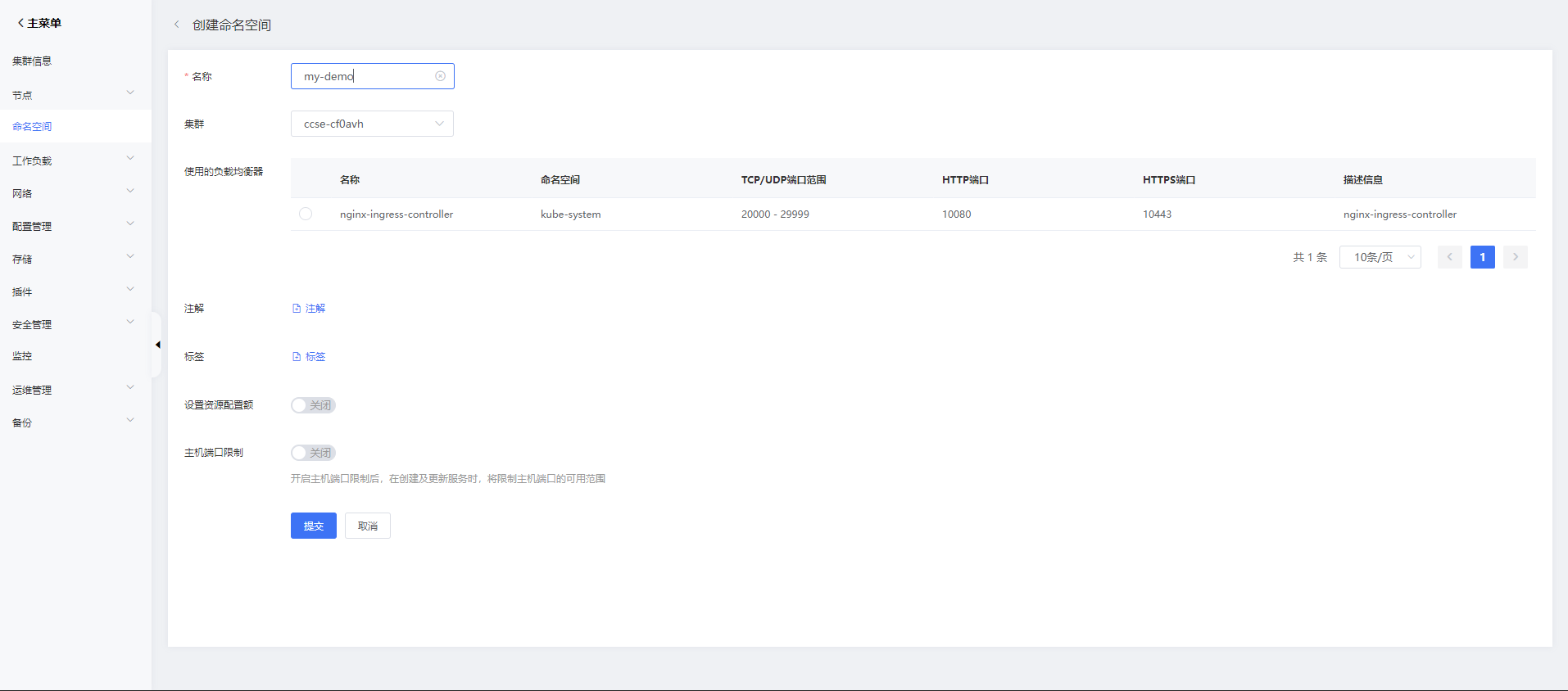This screenshot has height=691, width=1568.
Task: Click the back arrow beside 创建命名空间
Action: coord(177,25)
